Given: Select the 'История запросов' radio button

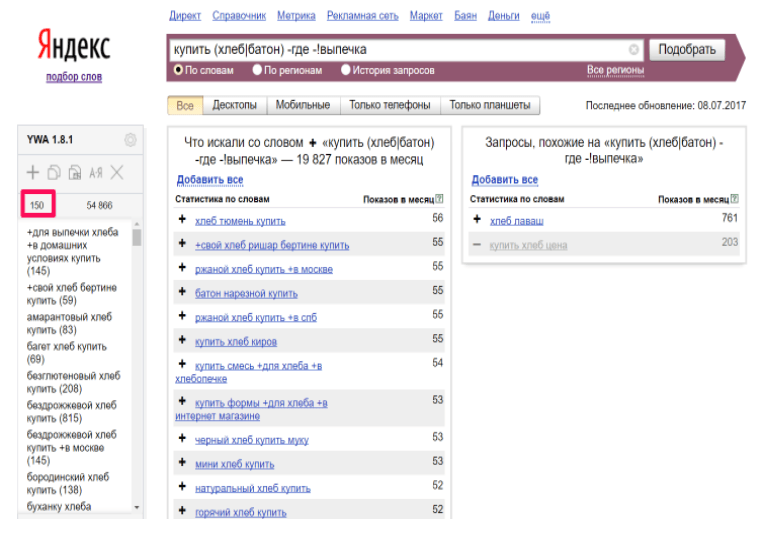Looking at the screenshot, I should (345, 70).
